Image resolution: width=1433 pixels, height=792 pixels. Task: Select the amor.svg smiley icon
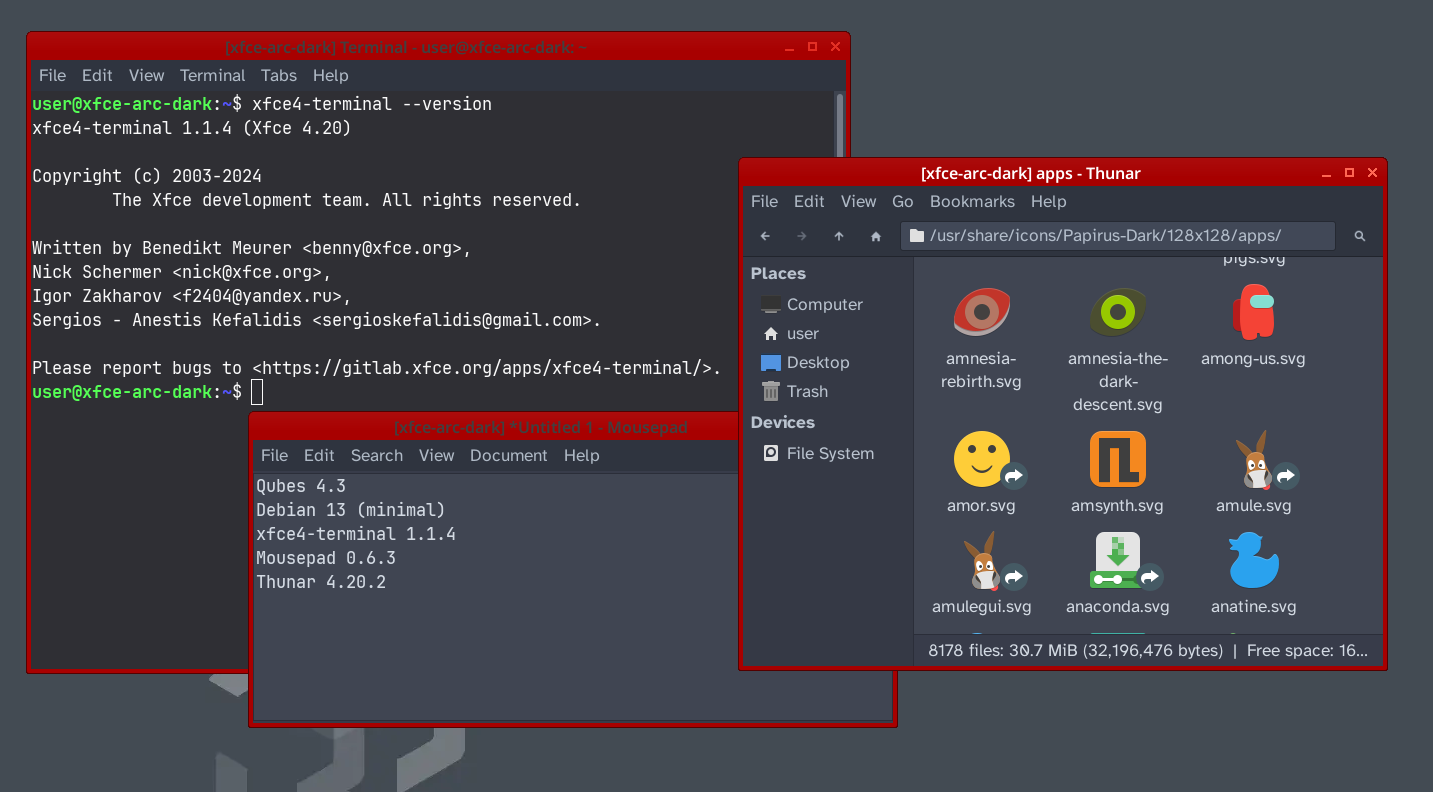(x=981, y=460)
